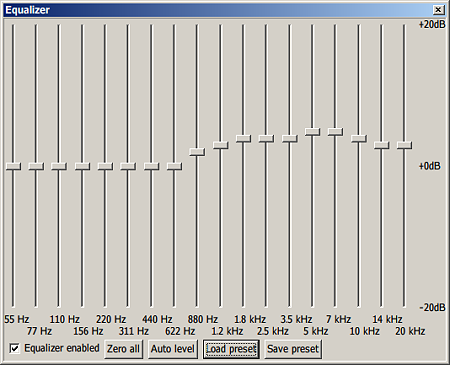This screenshot has height=365, width=450.
Task: Click the 7 kHz slider thumb
Action: coord(335,132)
